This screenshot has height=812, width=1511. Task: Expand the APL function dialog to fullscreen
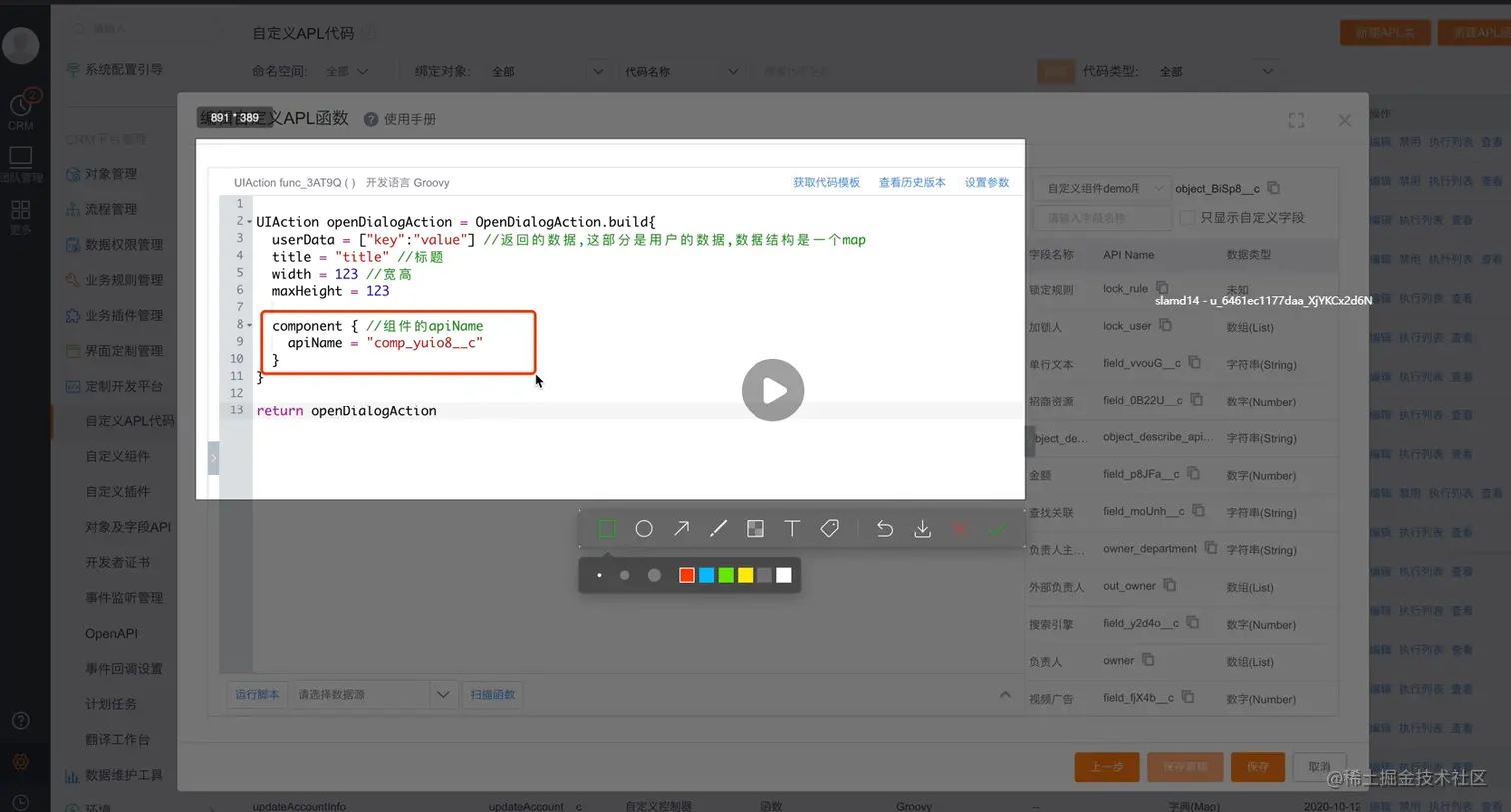(x=1296, y=120)
